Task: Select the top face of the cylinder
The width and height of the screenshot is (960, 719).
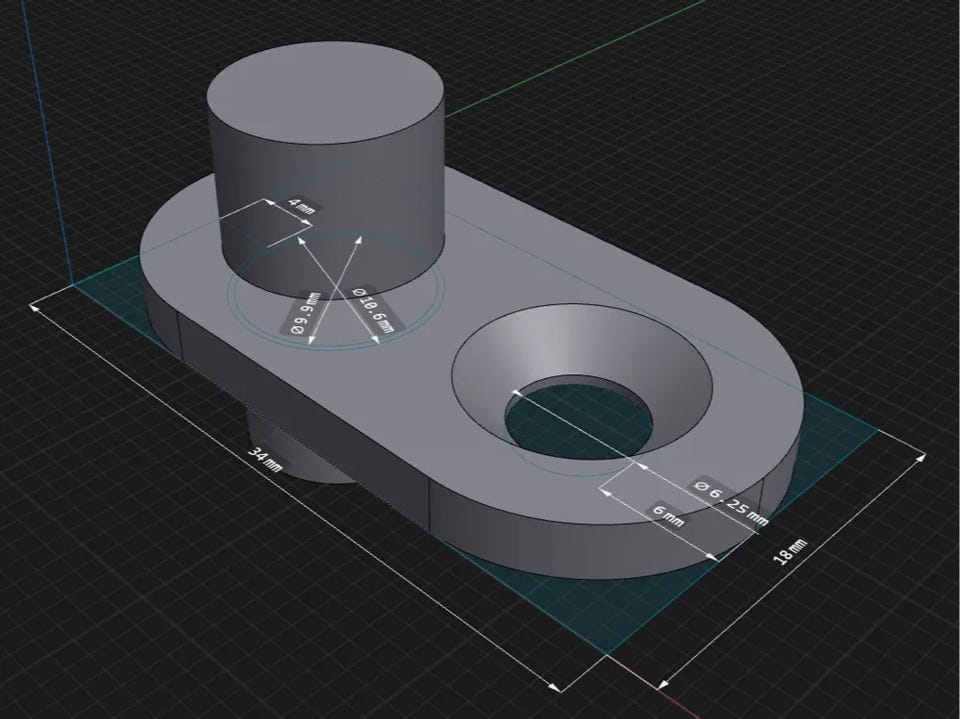Action: [326, 90]
